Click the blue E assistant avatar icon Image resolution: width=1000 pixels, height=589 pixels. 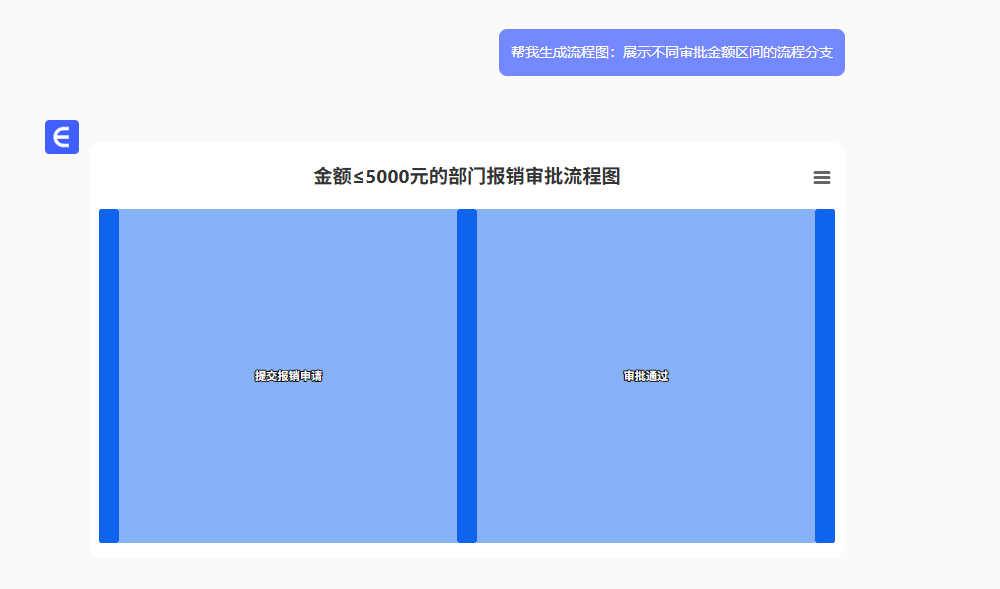(x=62, y=137)
